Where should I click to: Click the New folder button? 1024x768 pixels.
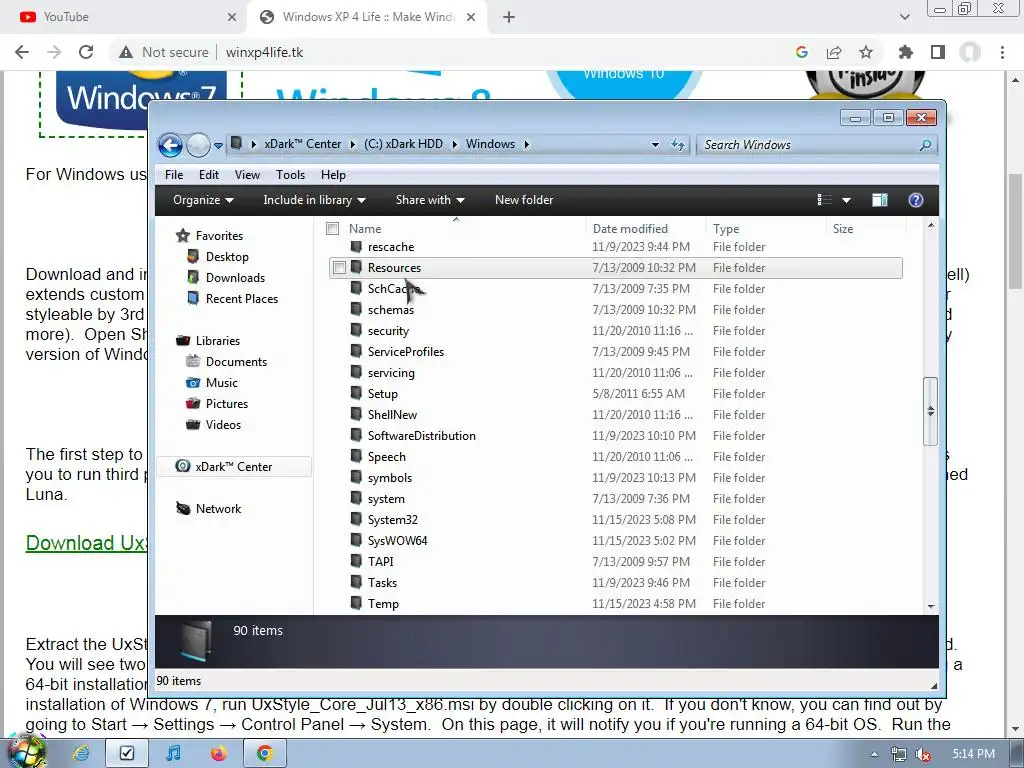click(x=524, y=200)
